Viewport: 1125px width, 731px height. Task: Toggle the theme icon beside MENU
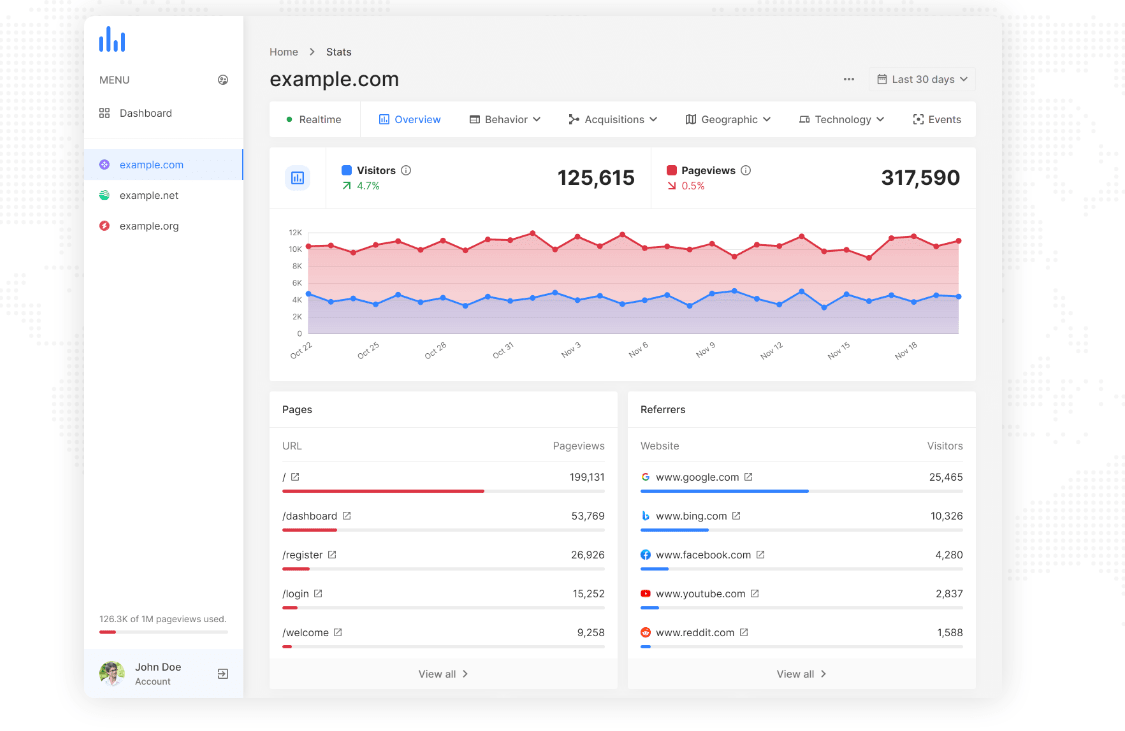pyautogui.click(x=223, y=80)
